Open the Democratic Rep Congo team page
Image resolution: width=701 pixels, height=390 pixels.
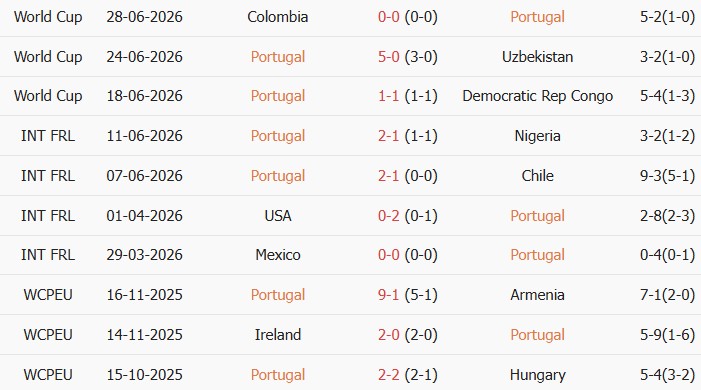[x=537, y=96]
